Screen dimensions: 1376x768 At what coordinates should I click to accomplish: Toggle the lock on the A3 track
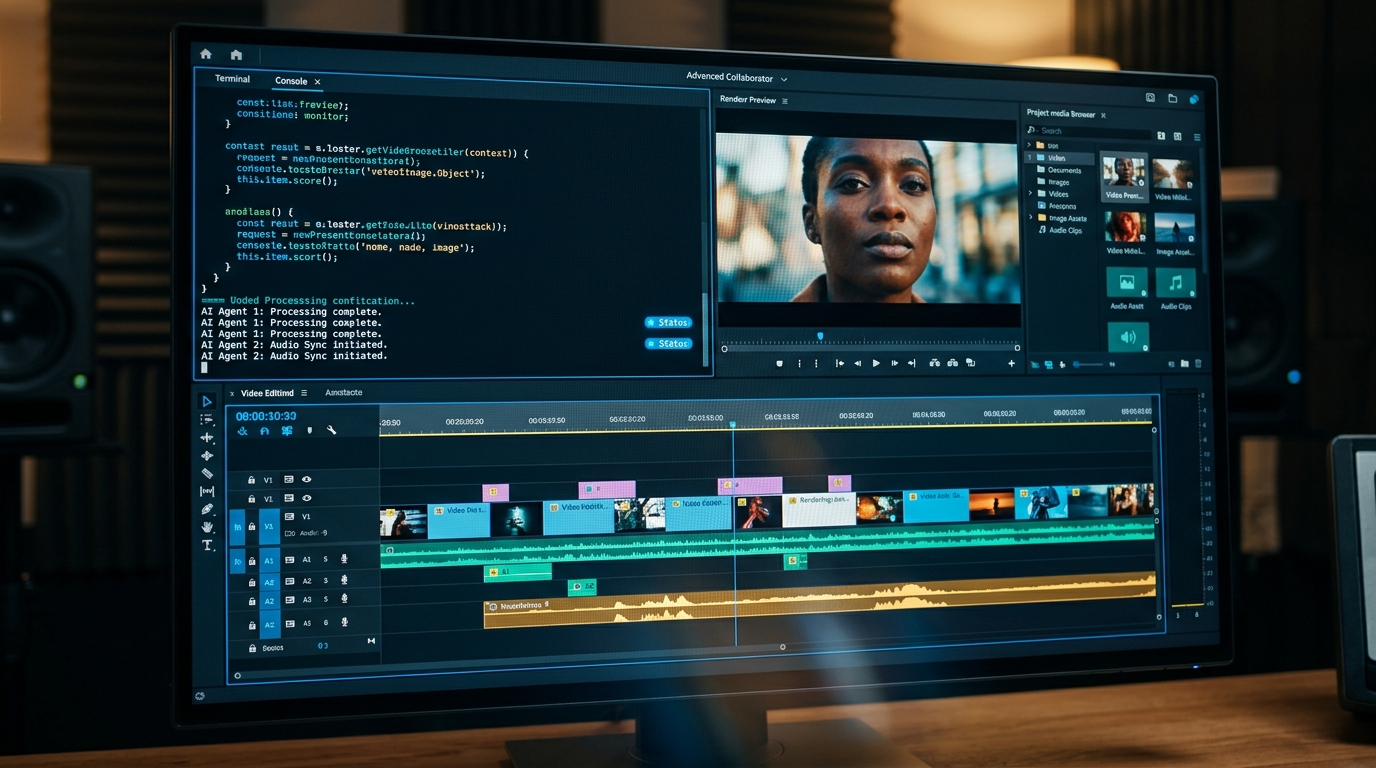point(251,601)
